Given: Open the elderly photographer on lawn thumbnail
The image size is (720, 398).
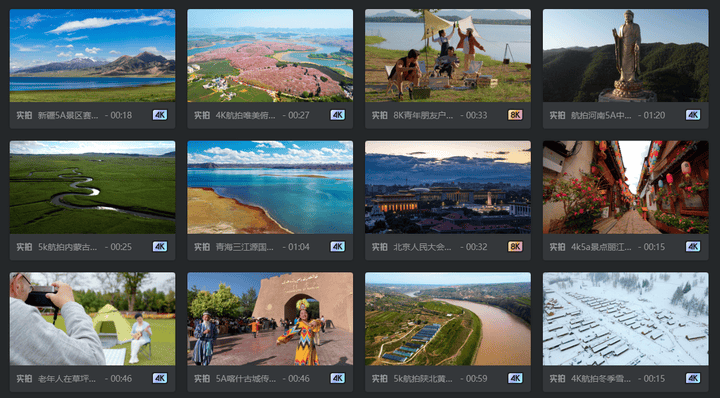Looking at the screenshot, I should (92, 319).
